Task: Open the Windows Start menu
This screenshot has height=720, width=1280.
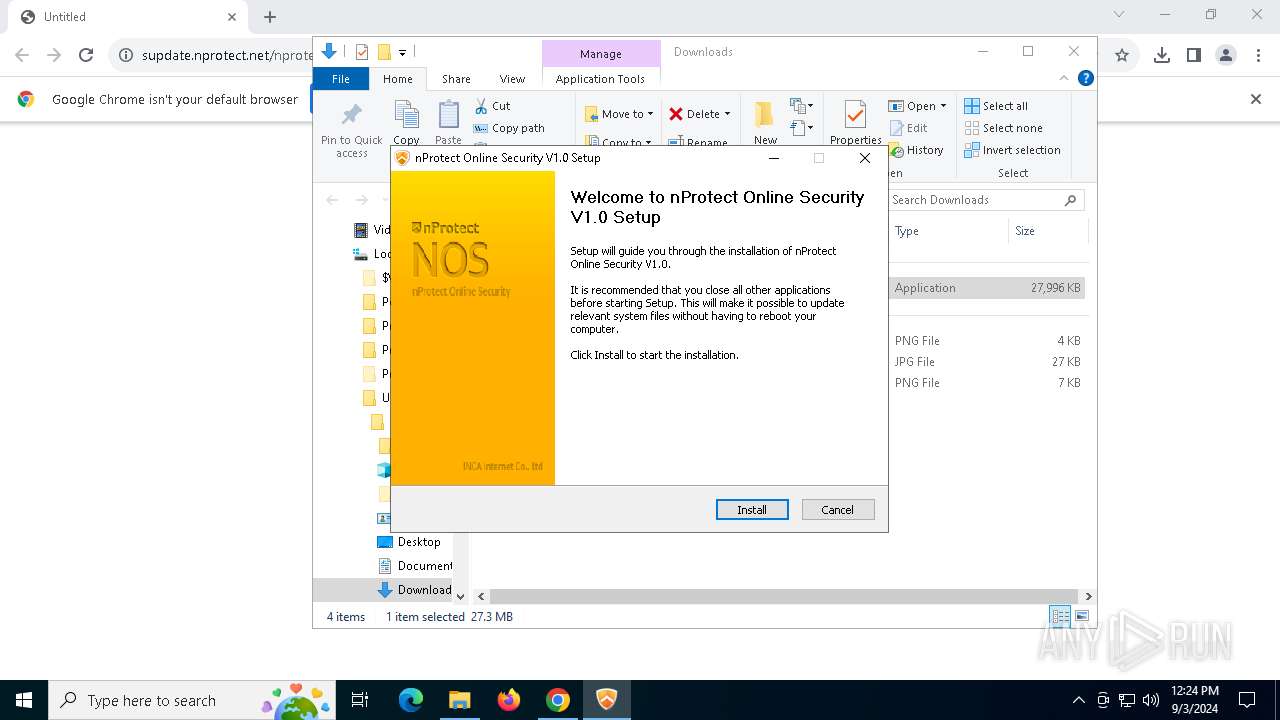Action: (24, 700)
